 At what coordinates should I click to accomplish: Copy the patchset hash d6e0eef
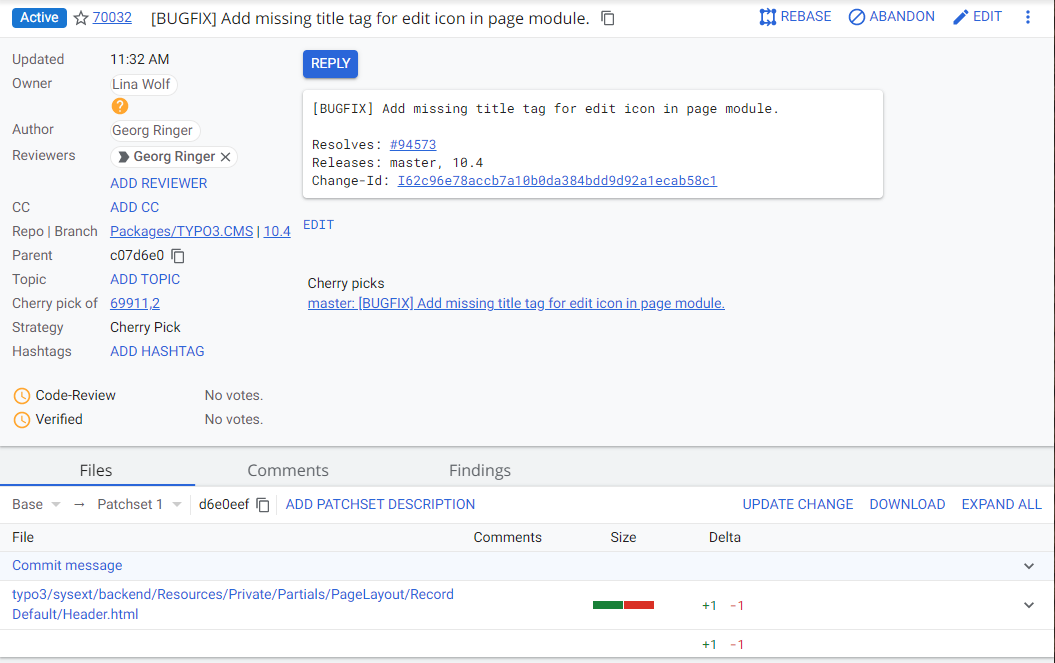tap(263, 505)
